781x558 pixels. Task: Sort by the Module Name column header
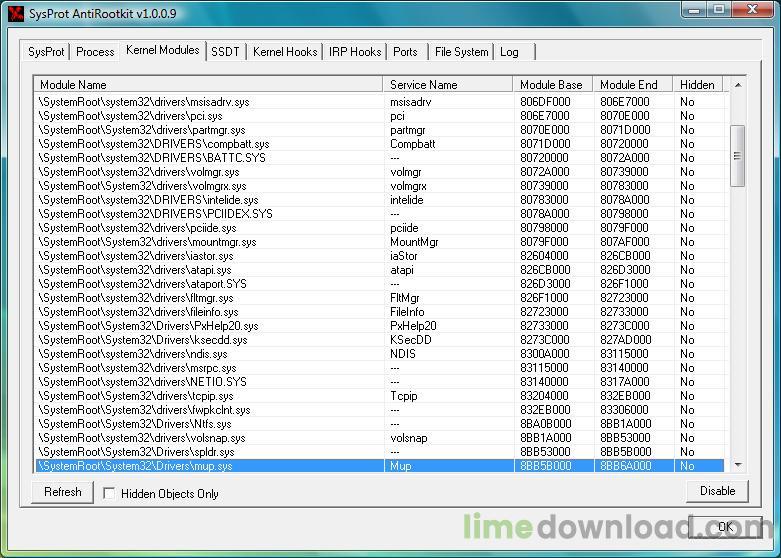(208, 85)
